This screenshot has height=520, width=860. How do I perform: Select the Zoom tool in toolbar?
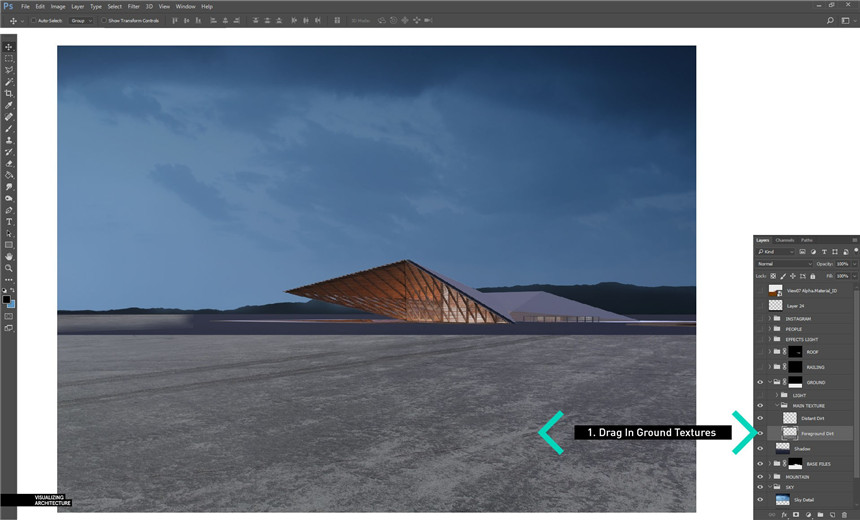pos(9,268)
